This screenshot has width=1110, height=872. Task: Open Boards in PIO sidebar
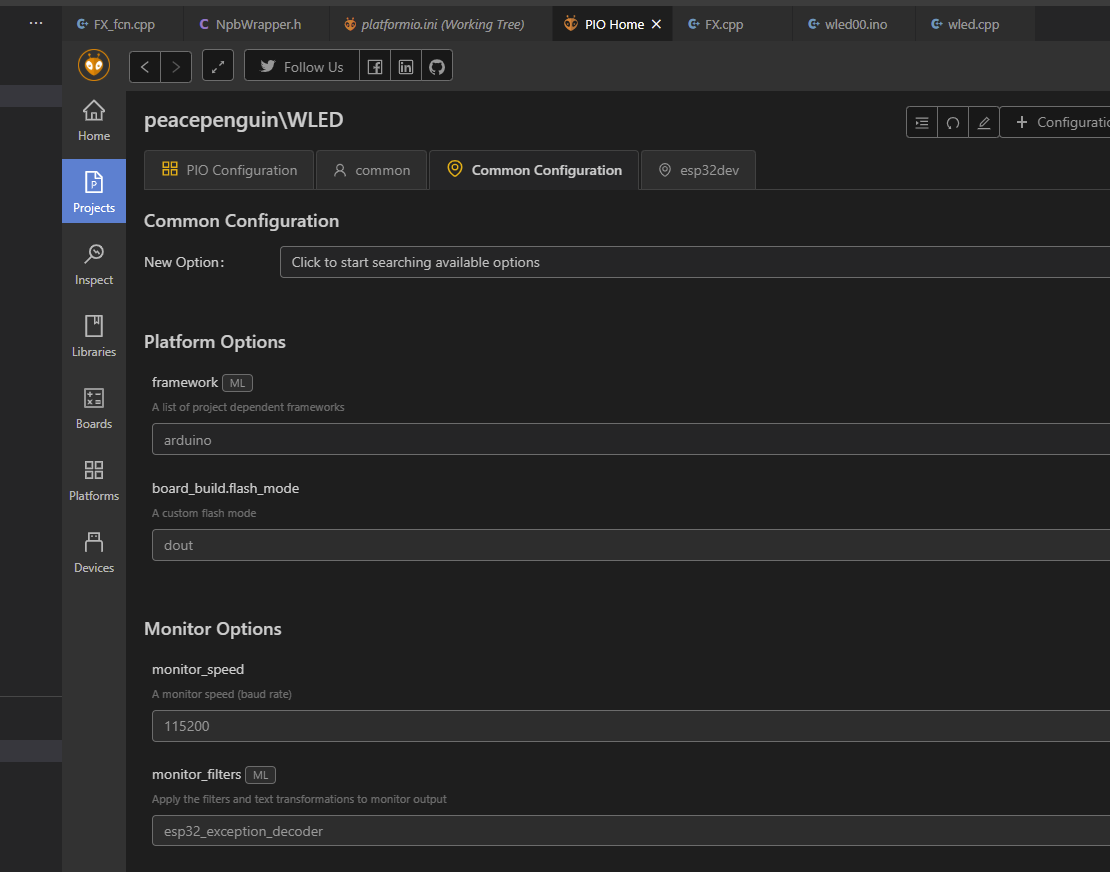pyautogui.click(x=93, y=408)
